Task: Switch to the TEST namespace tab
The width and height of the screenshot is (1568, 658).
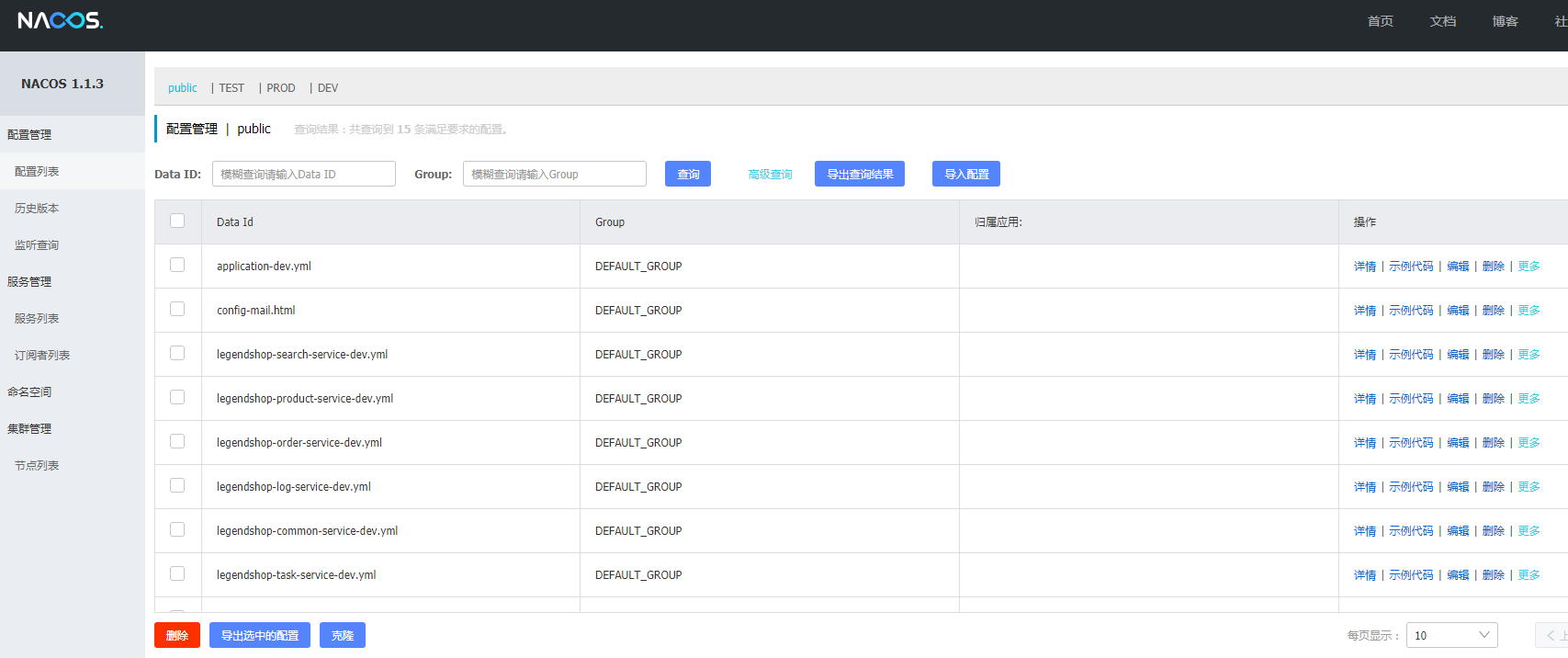Action: coord(231,88)
